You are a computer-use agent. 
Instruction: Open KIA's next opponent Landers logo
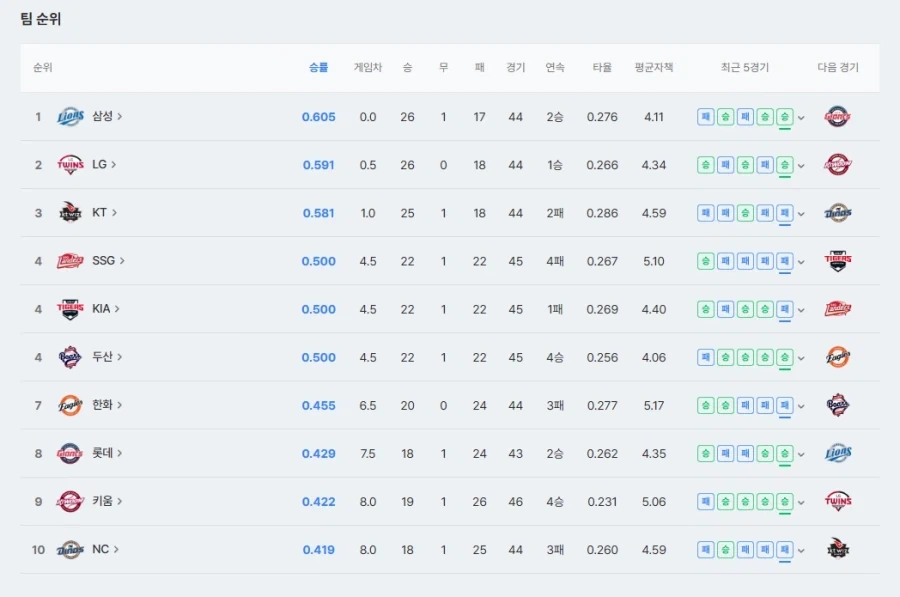click(837, 309)
